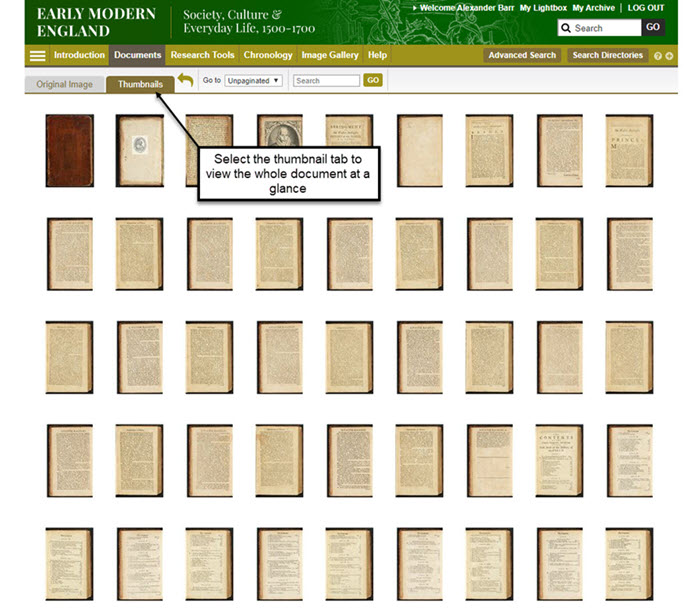
Task: Open the Chronology menu
Action: tap(268, 55)
